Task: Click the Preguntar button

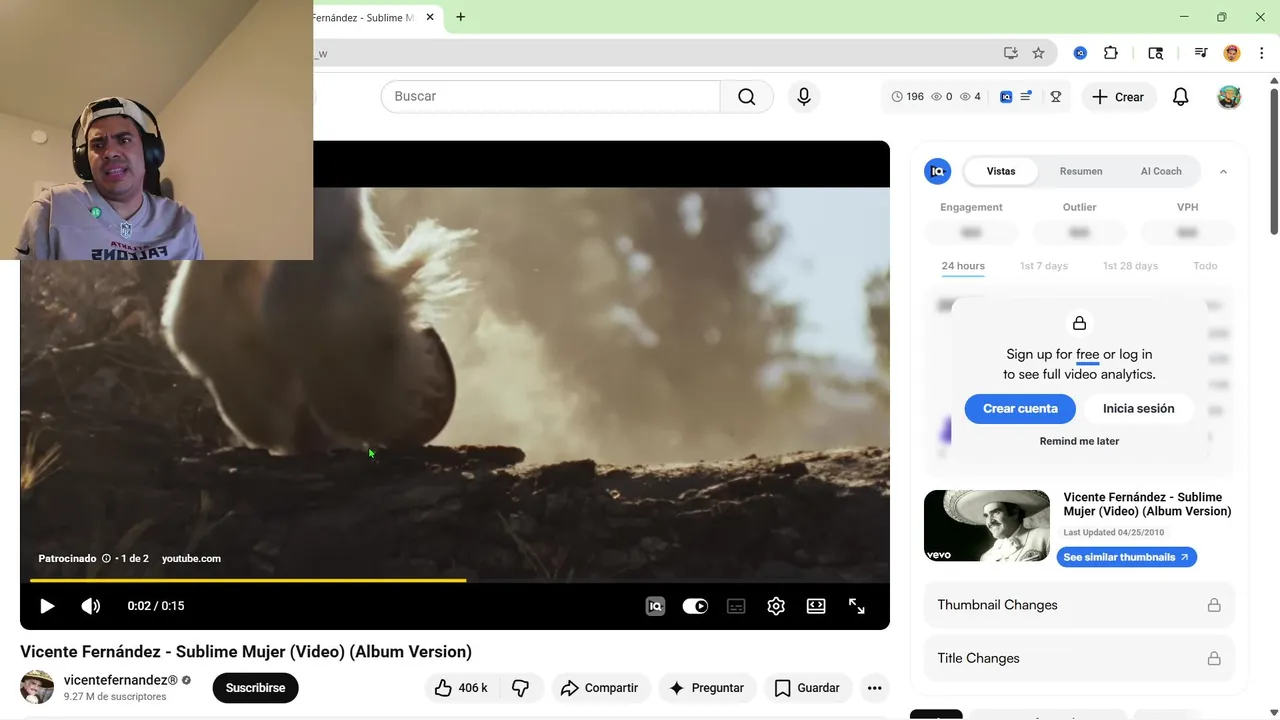Action: pyautogui.click(x=706, y=688)
